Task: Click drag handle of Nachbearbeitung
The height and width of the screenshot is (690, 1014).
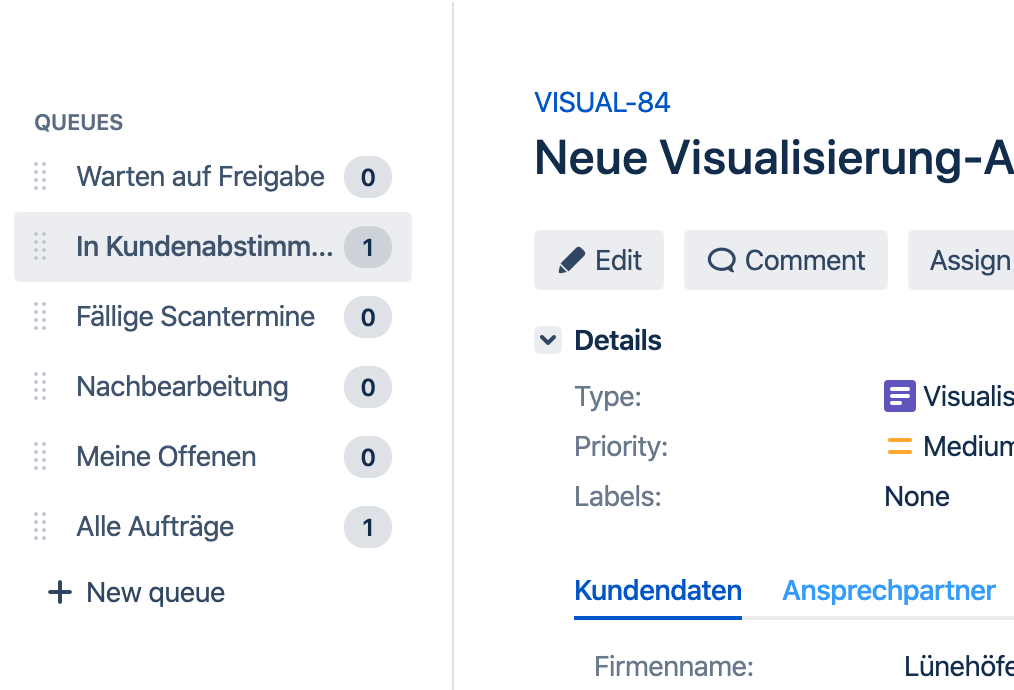Action: (40, 387)
